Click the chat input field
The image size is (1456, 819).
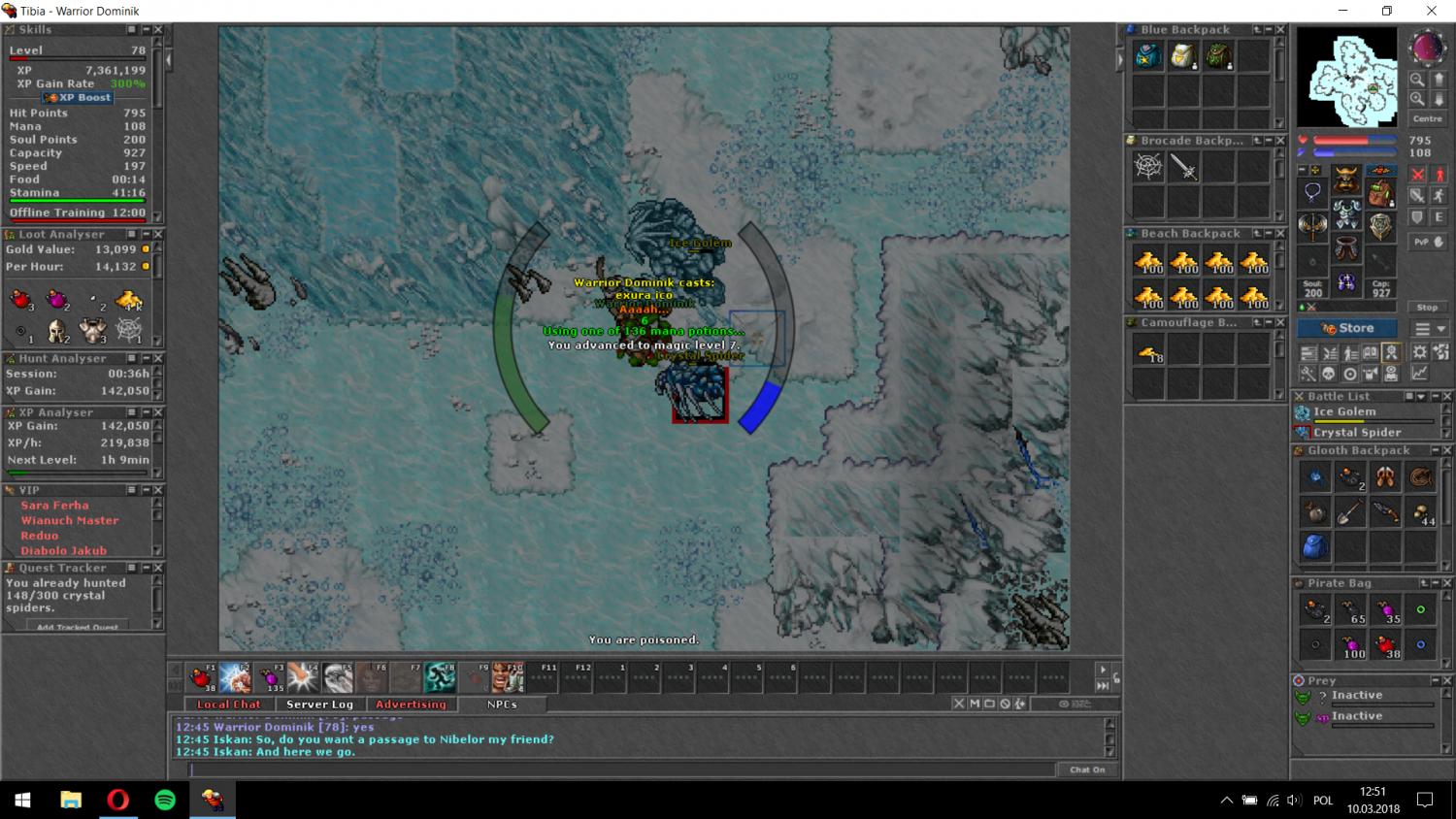point(621,770)
